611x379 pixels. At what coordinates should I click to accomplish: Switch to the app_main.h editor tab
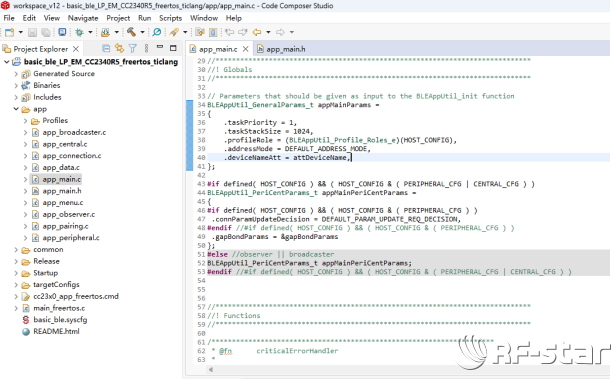click(281, 49)
